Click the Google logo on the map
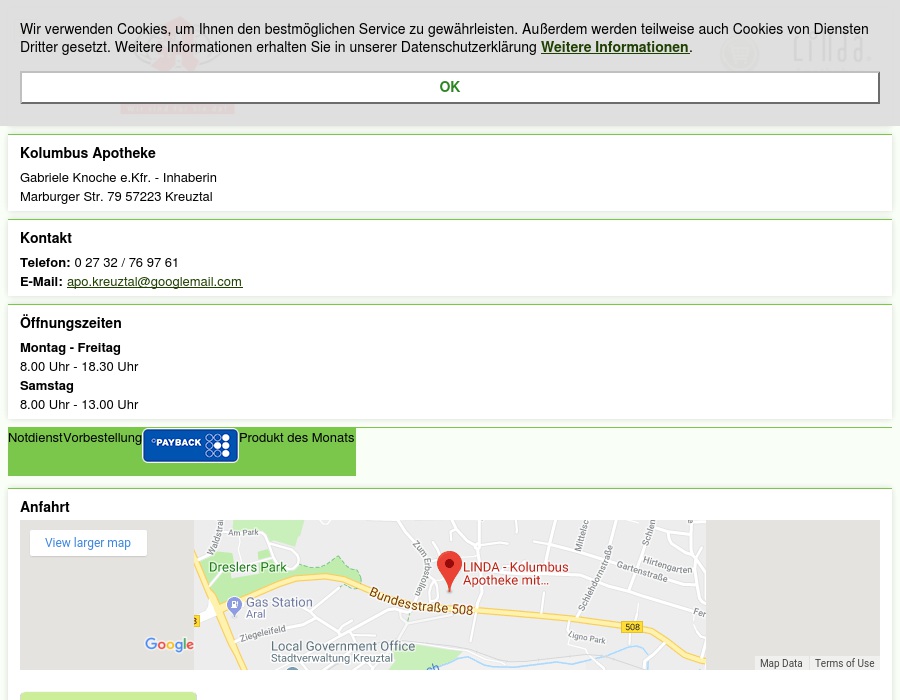 pyautogui.click(x=169, y=645)
